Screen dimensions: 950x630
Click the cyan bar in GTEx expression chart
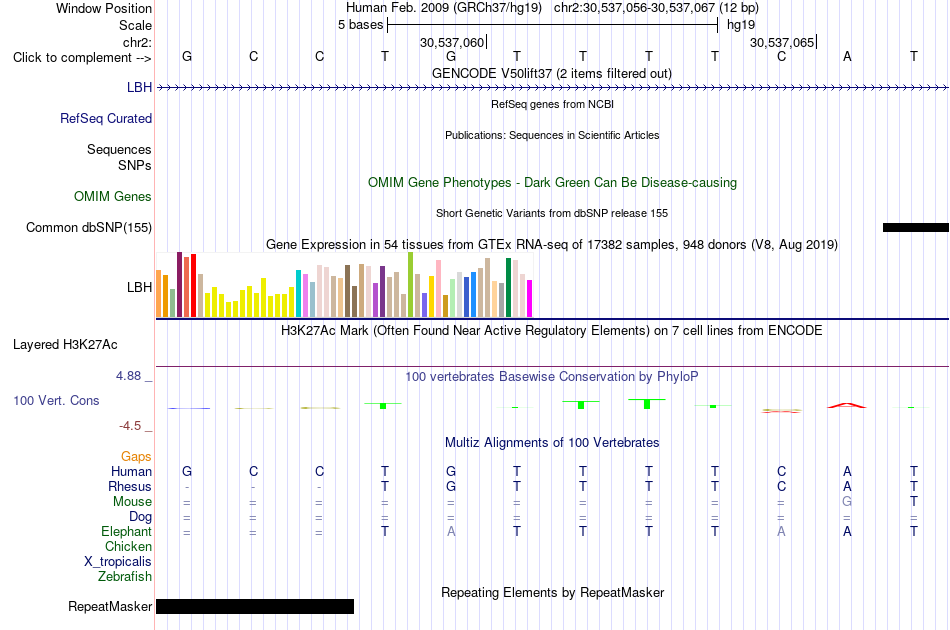click(298, 294)
